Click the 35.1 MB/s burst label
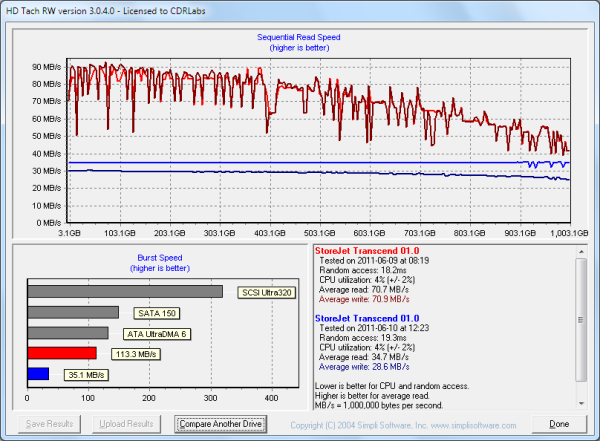This screenshot has height=441, width=600. click(x=88, y=375)
